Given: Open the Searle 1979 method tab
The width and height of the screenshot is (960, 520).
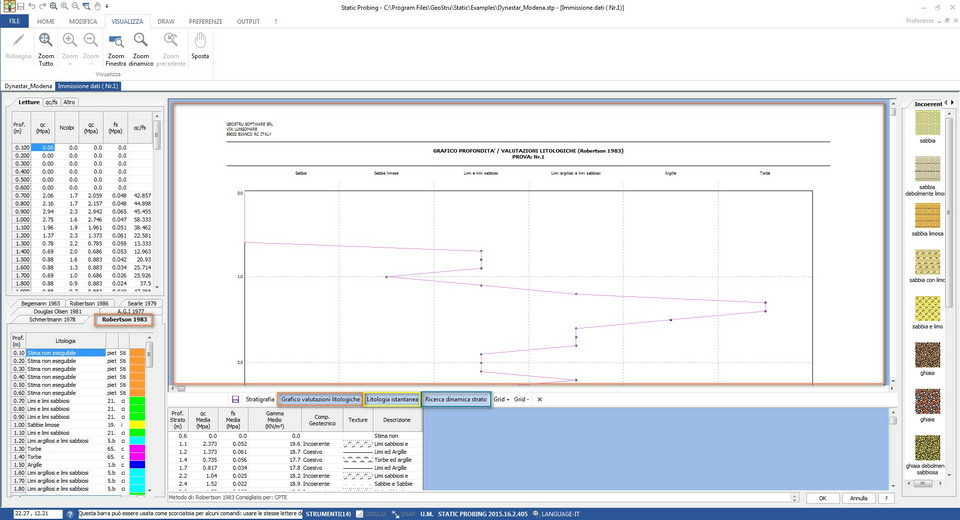Looking at the screenshot, I should click(141, 303).
